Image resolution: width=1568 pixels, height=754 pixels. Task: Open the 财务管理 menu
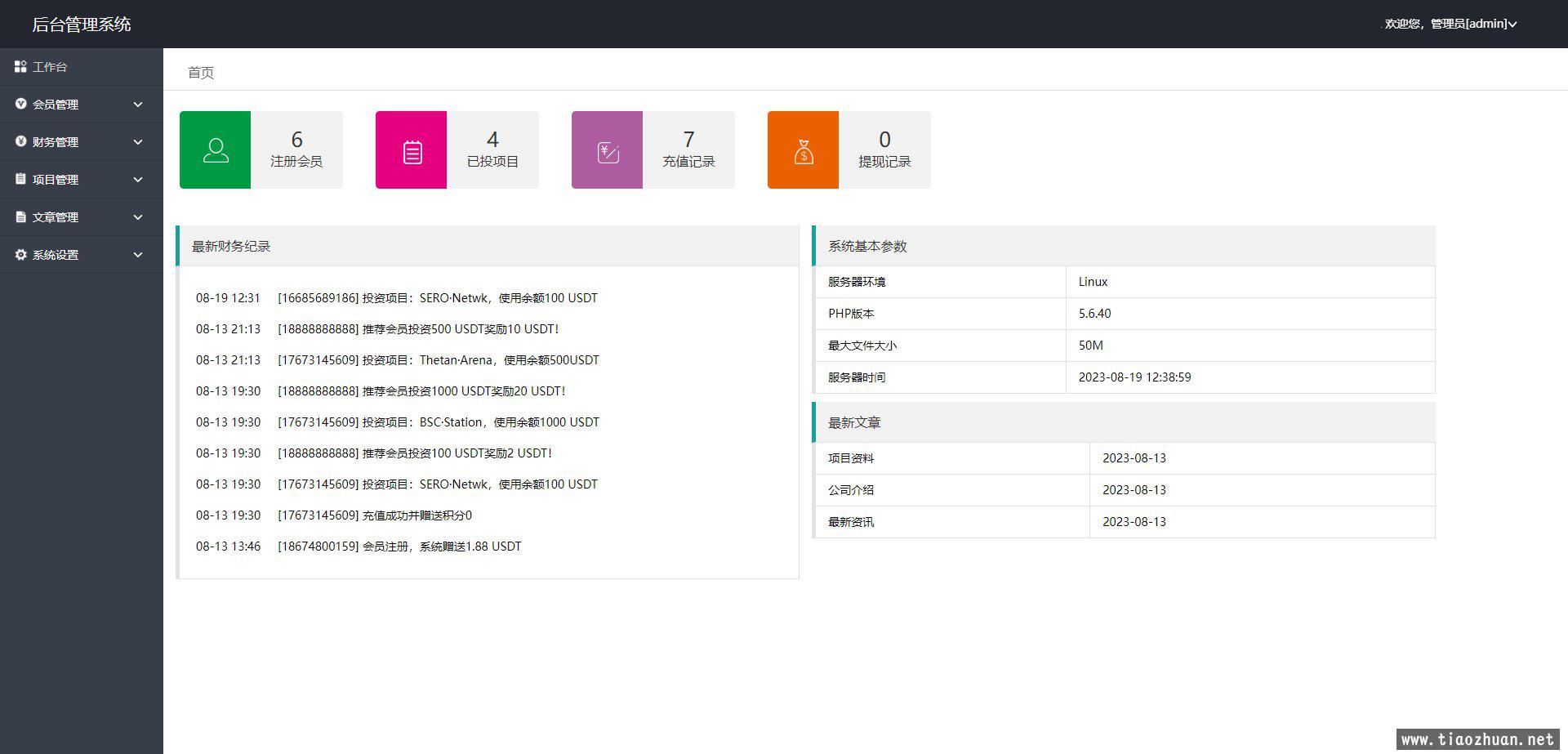pyautogui.click(x=82, y=142)
